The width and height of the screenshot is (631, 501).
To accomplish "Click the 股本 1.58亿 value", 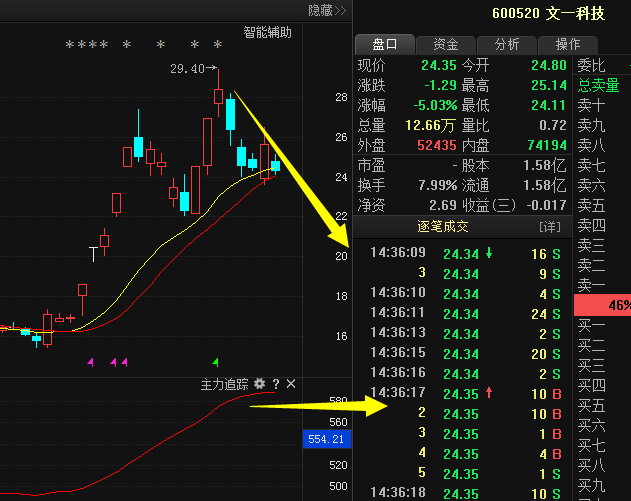I will pos(545,165).
